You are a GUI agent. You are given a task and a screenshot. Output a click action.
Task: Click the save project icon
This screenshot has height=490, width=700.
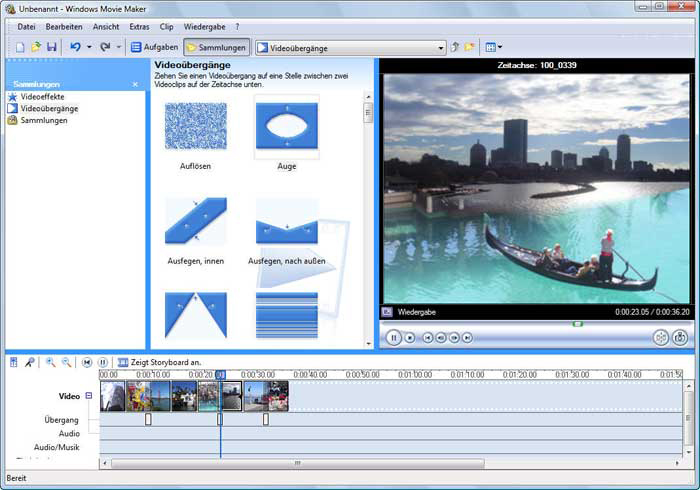click(52, 47)
